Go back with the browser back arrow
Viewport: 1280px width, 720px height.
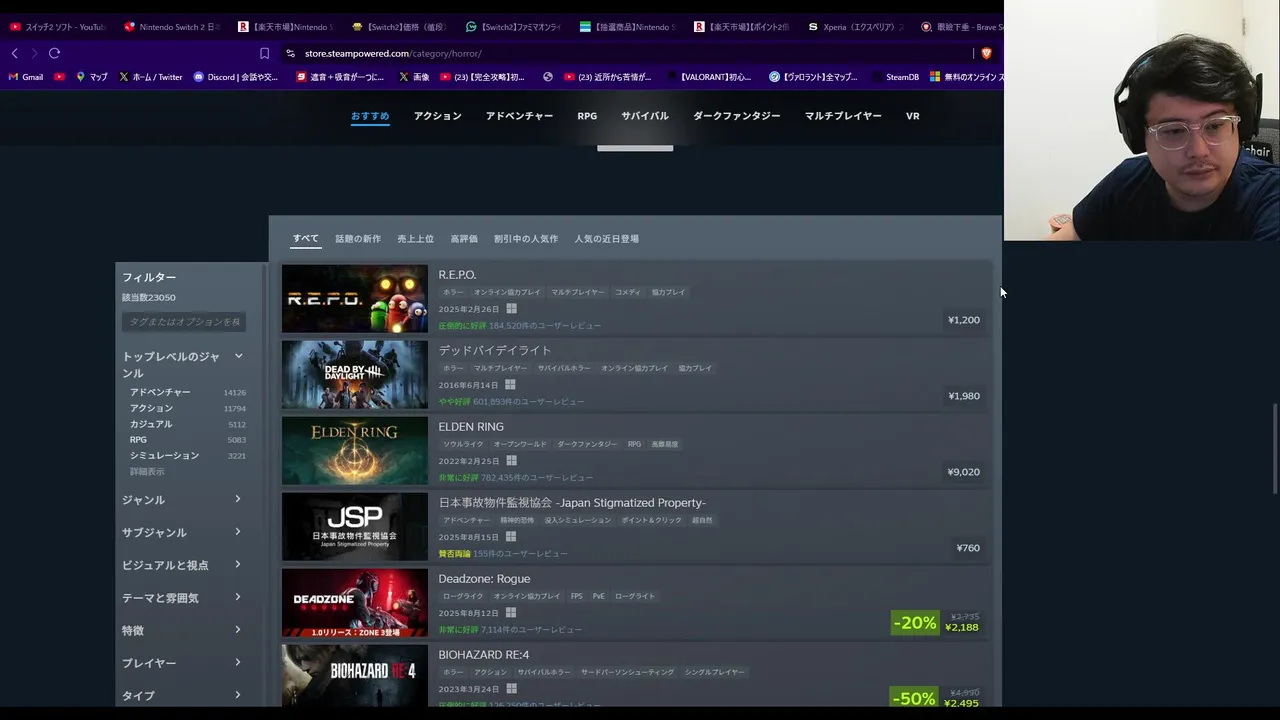(x=14, y=53)
